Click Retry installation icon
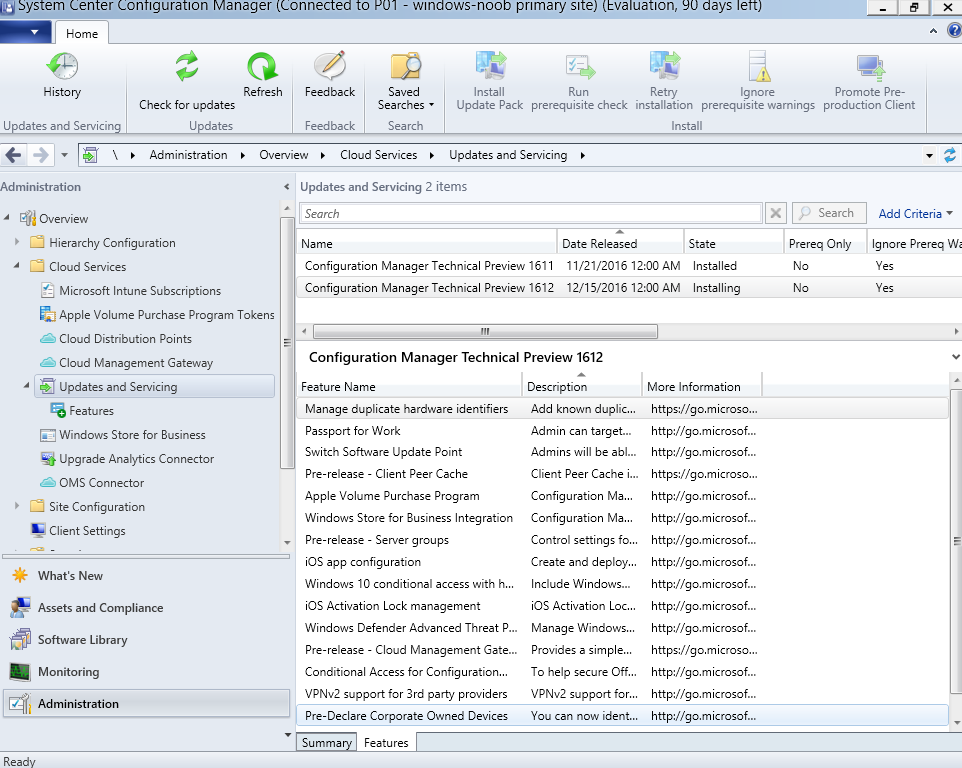 [x=664, y=66]
